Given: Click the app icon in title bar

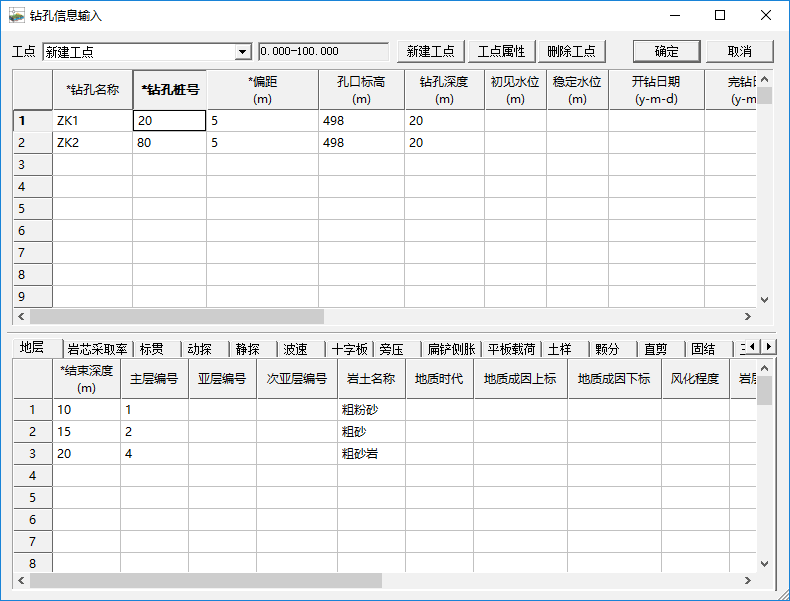Looking at the screenshot, I should pyautogui.click(x=17, y=16).
